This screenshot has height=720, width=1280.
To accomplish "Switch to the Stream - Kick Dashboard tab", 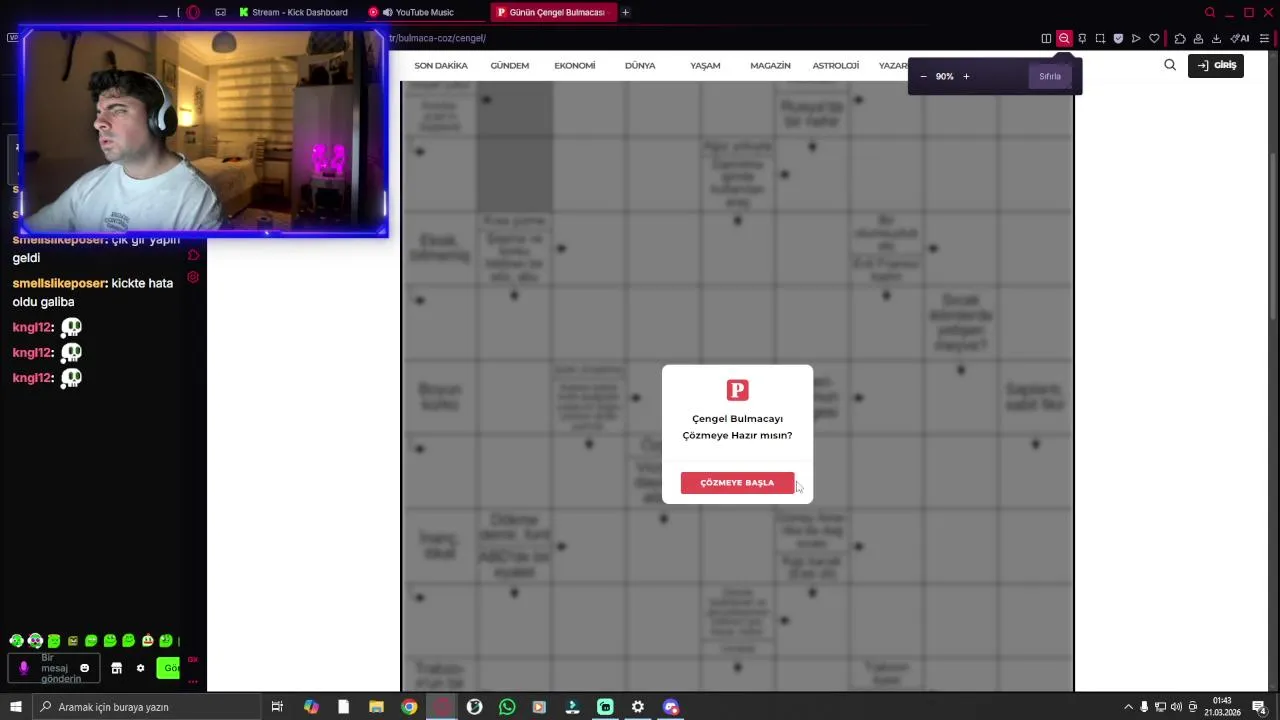I will point(294,12).
